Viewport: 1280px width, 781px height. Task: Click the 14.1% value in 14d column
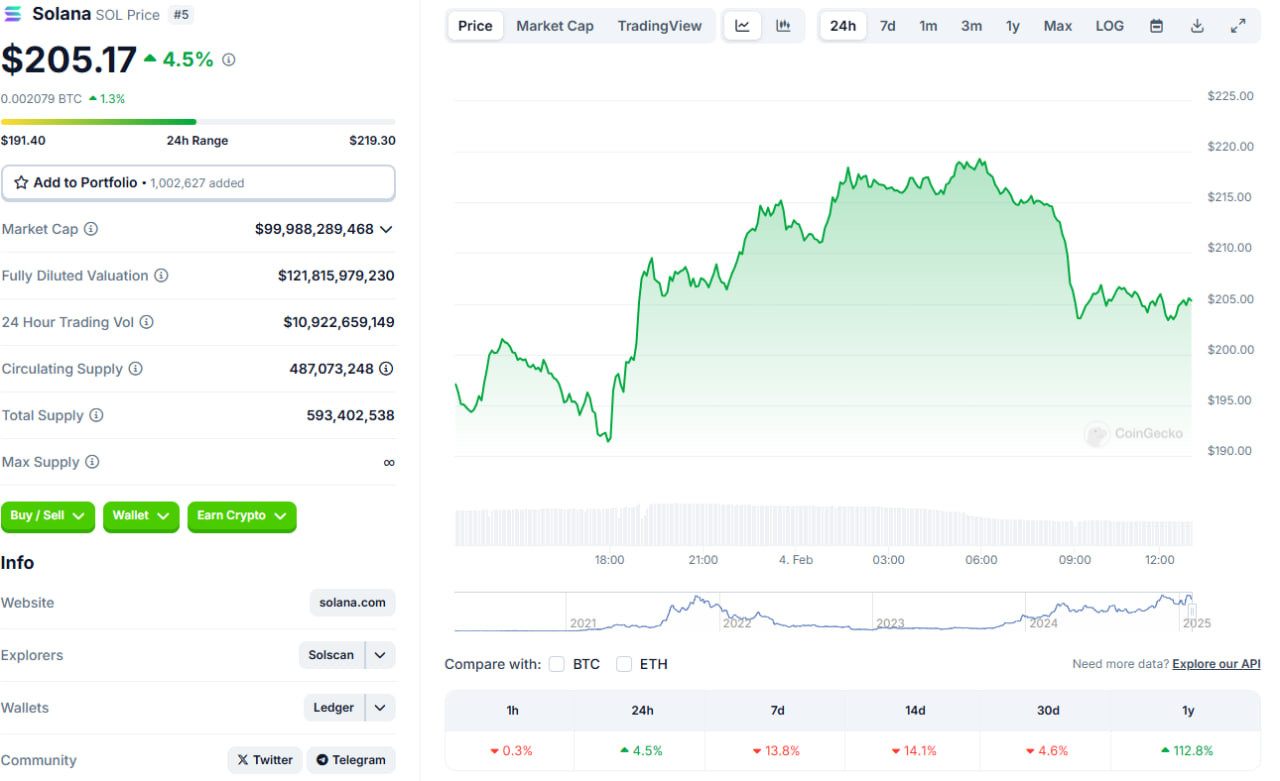pyautogui.click(x=921, y=750)
